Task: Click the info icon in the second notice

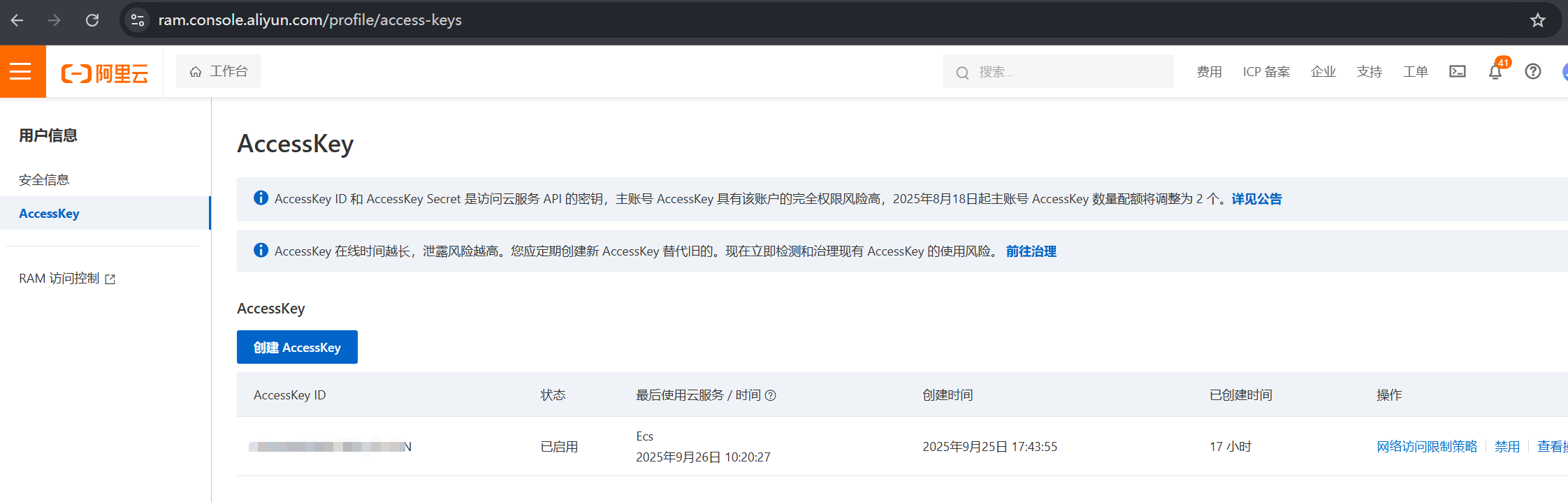Action: pos(261,251)
